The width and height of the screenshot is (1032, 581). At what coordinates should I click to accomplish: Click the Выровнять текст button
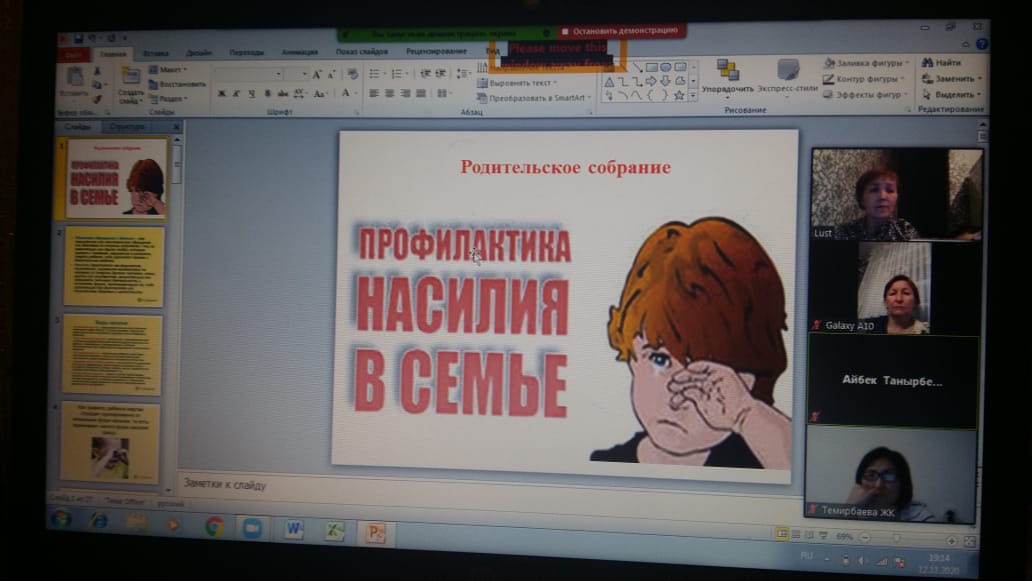[517, 84]
